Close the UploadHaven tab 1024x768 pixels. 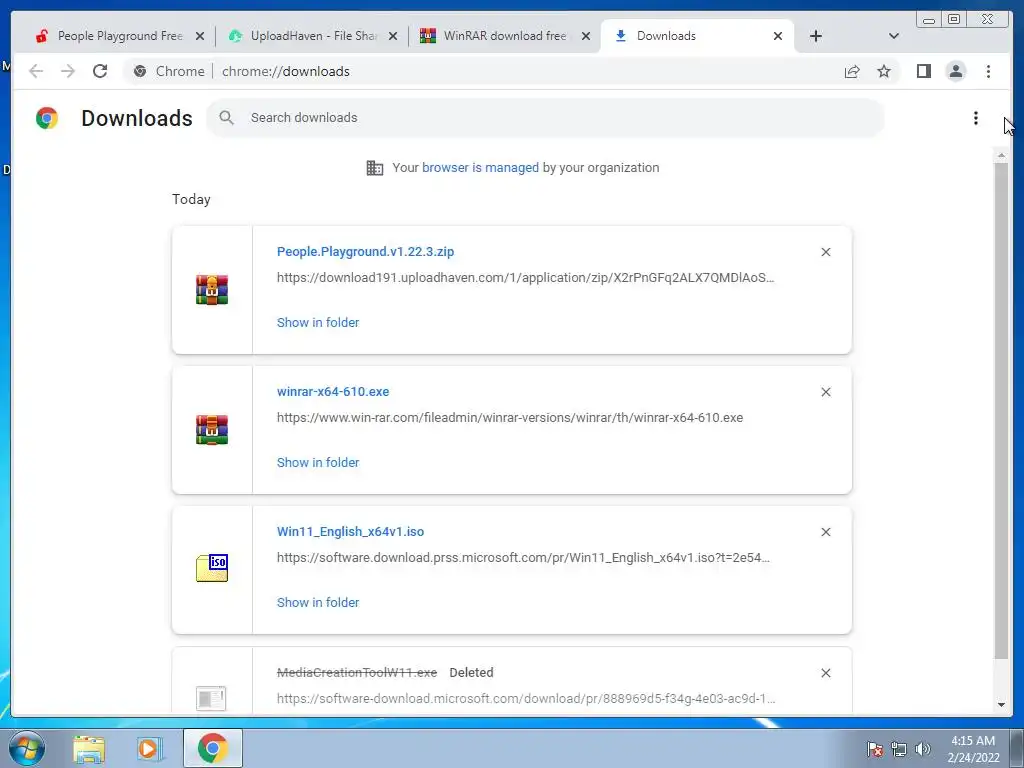pos(393,36)
